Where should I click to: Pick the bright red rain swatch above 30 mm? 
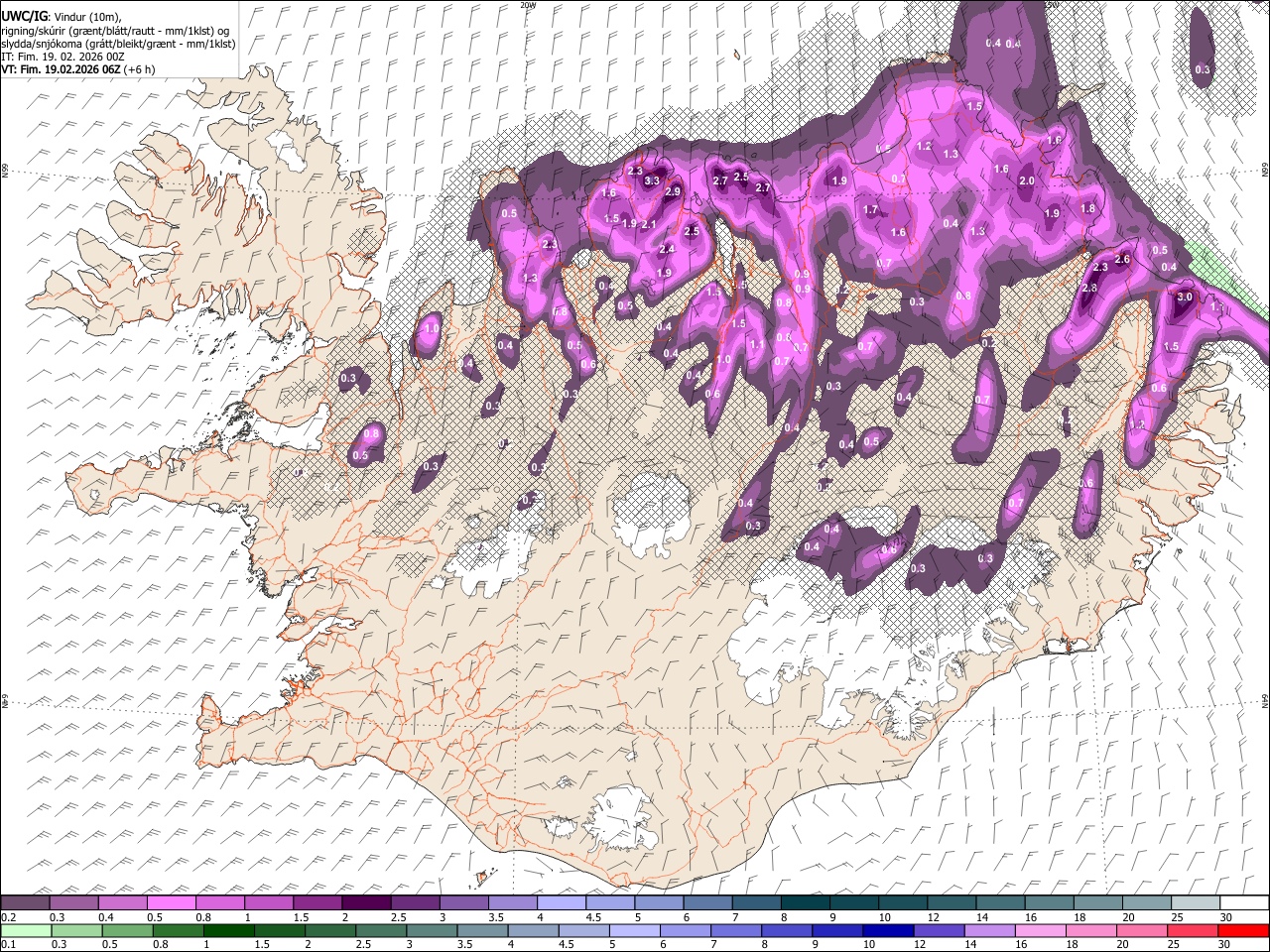click(x=1244, y=930)
